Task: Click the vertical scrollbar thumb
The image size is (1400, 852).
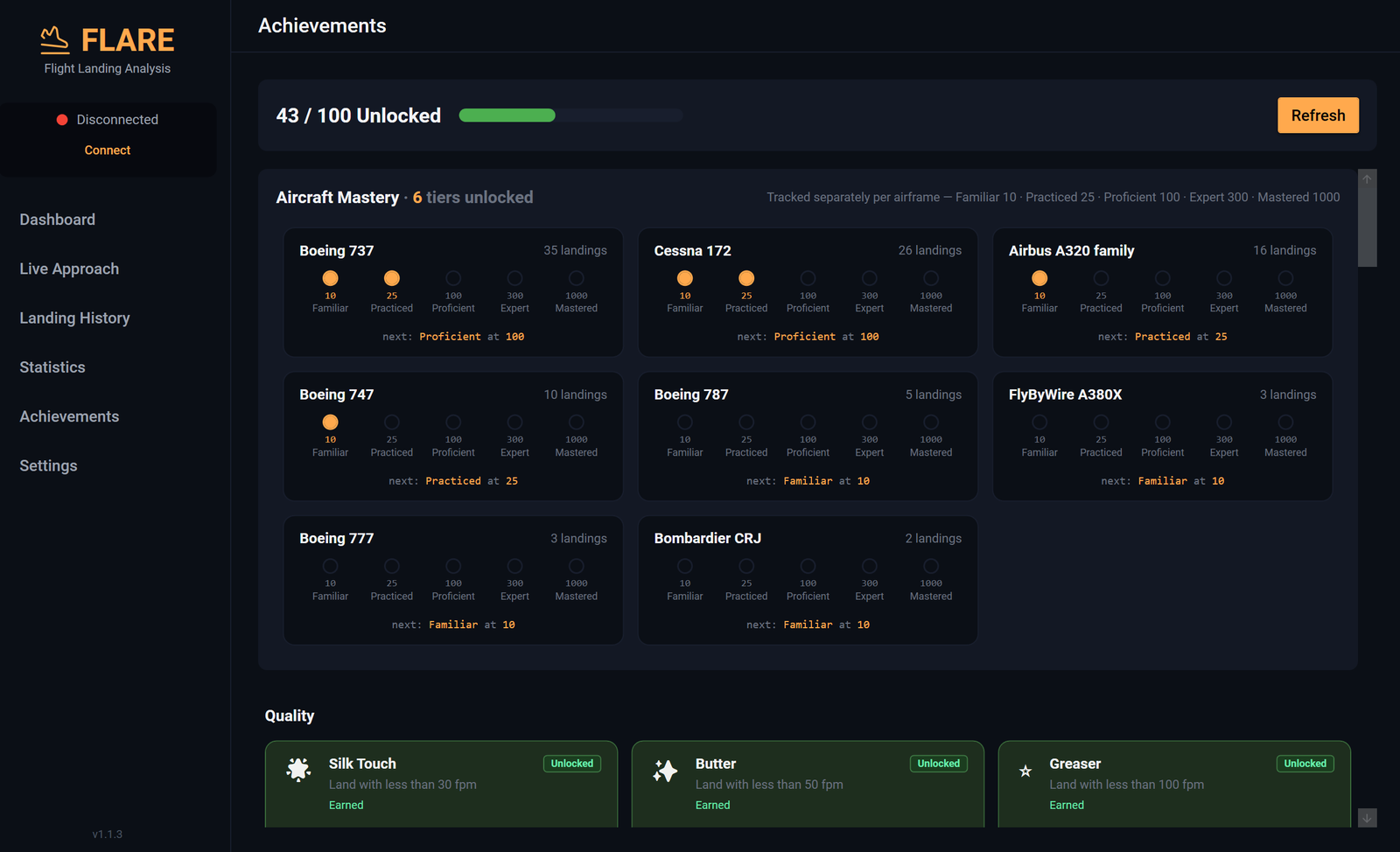Action: [1368, 227]
